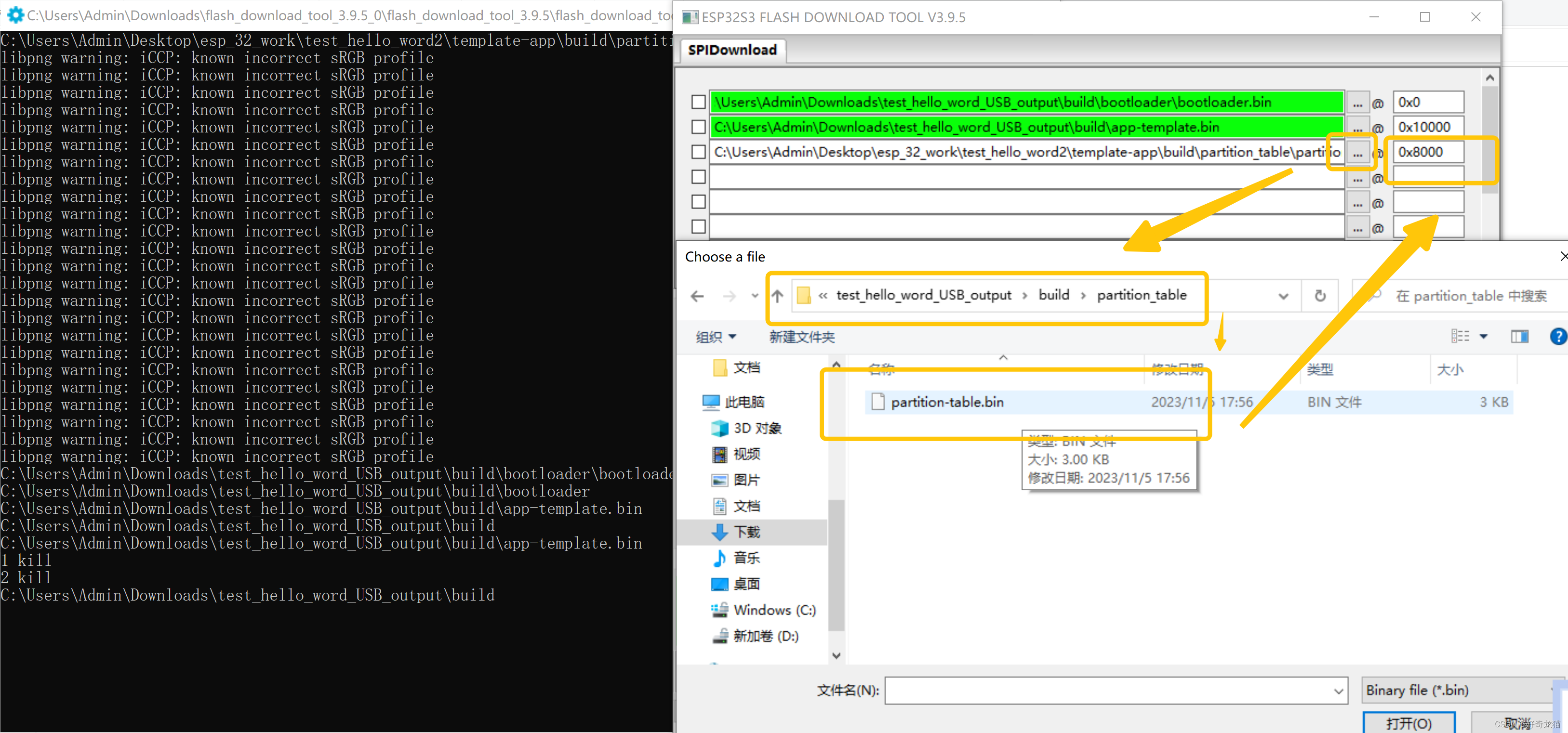Open 桌面 folder in sidebar
1568x733 pixels.
[x=736, y=584]
